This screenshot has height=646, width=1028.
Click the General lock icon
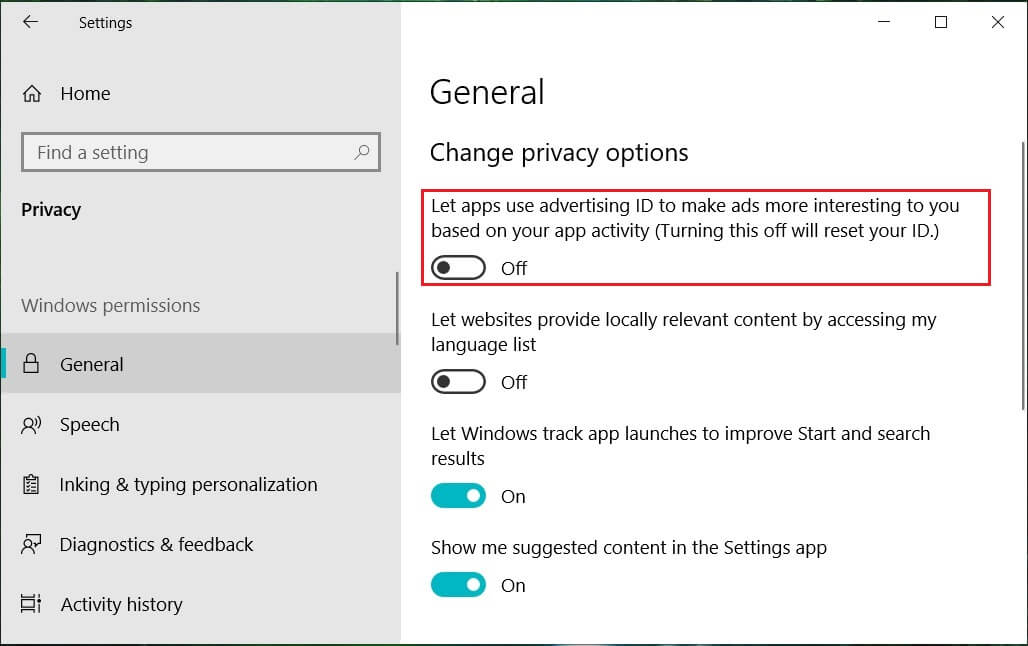[32, 365]
